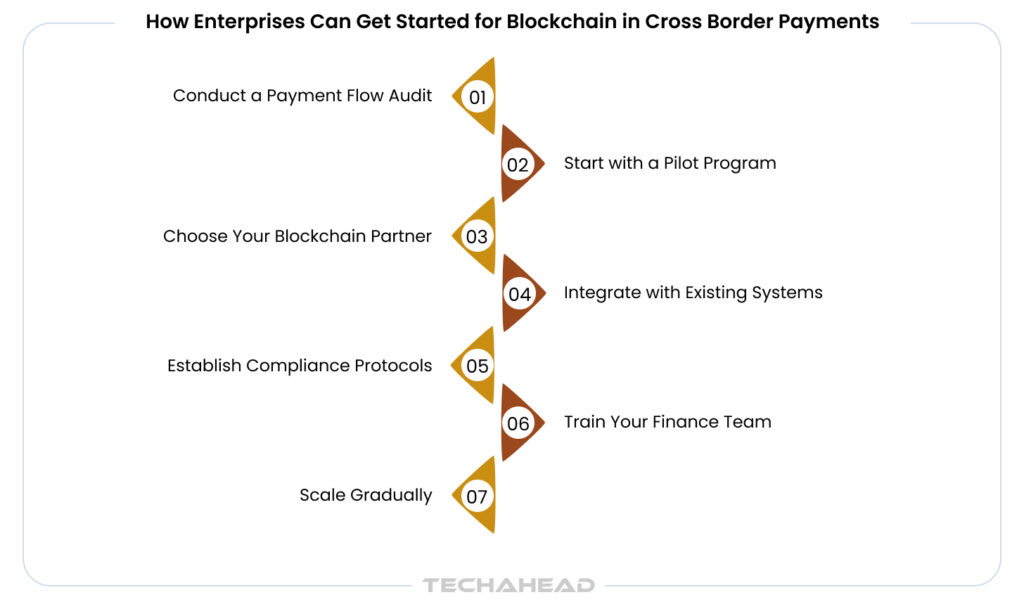Click the infographic title heading

click(x=512, y=21)
